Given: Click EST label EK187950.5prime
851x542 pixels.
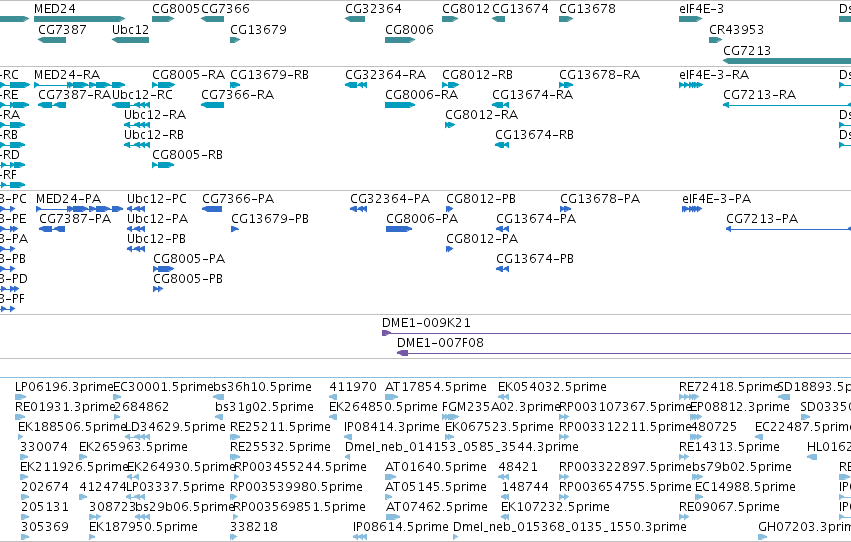Looking at the screenshot, I should click(x=143, y=527).
